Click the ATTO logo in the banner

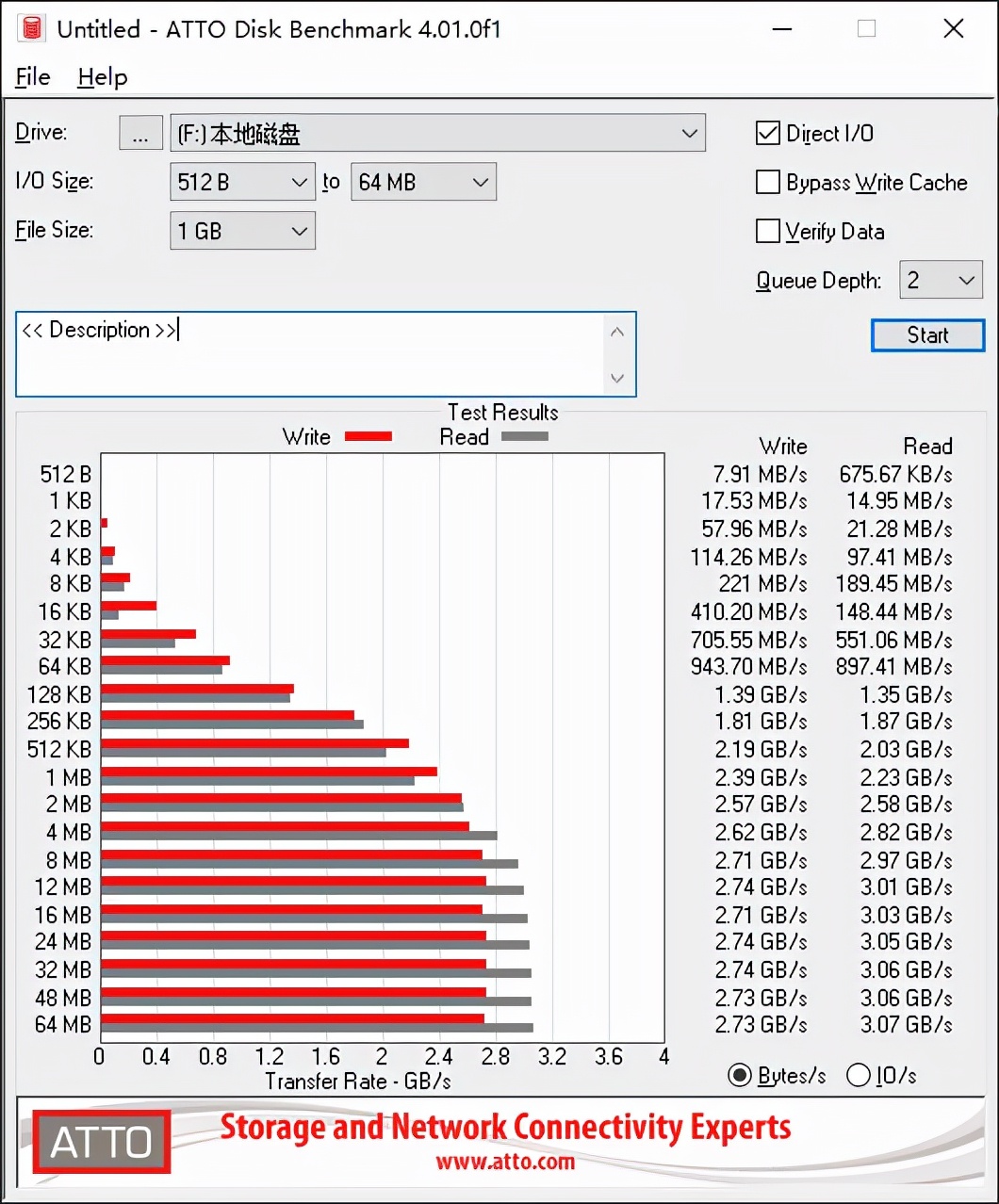coord(102,1142)
